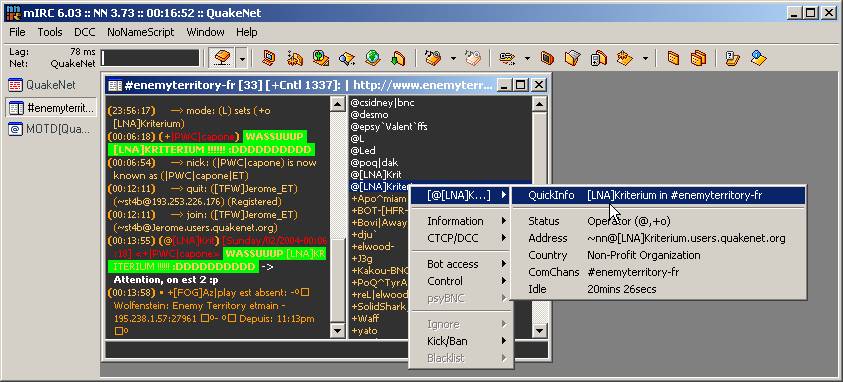
Task: Click the starburst folder toolbar icon
Action: [x=625, y=57]
